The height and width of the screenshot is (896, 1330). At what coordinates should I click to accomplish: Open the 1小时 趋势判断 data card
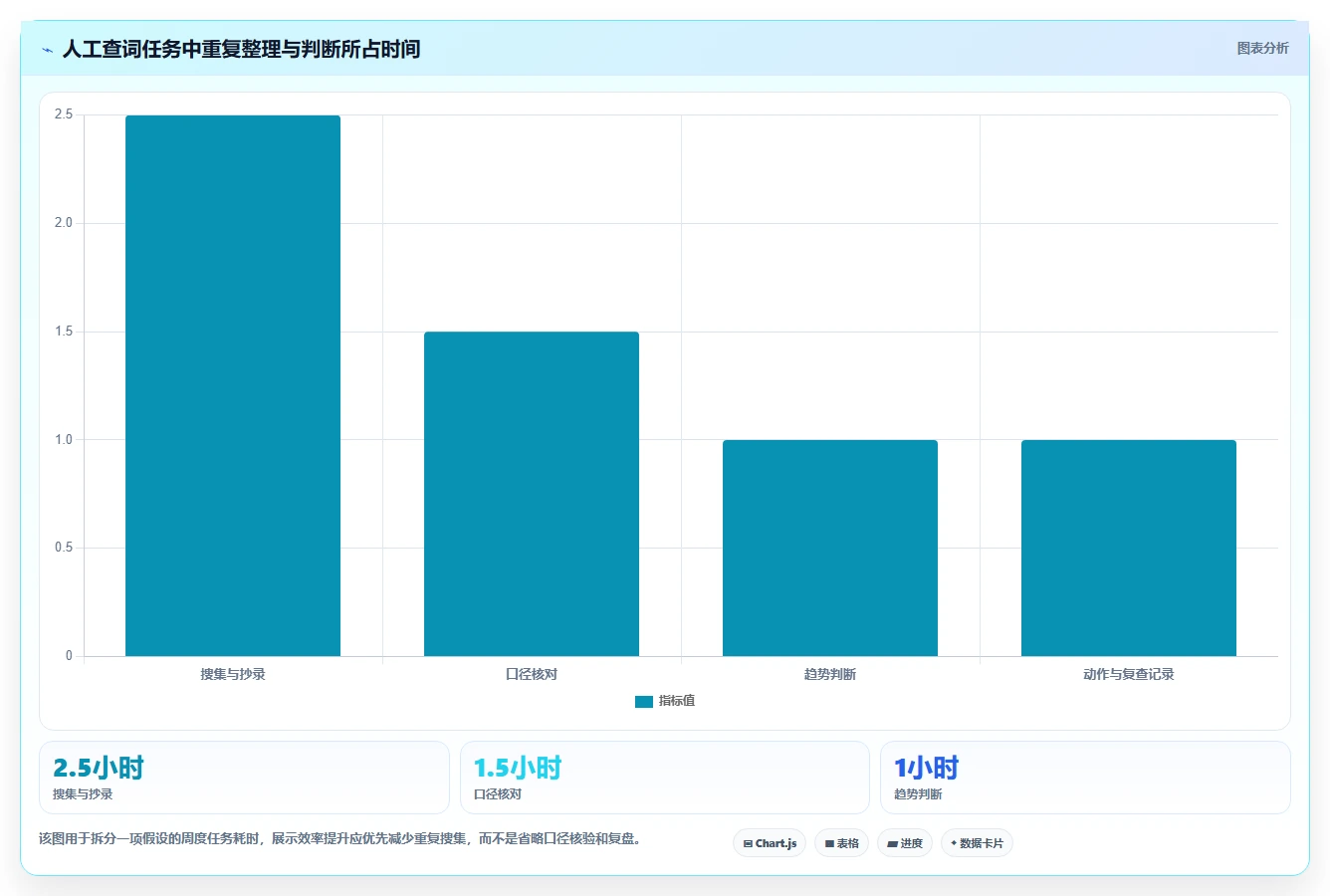tap(1085, 778)
